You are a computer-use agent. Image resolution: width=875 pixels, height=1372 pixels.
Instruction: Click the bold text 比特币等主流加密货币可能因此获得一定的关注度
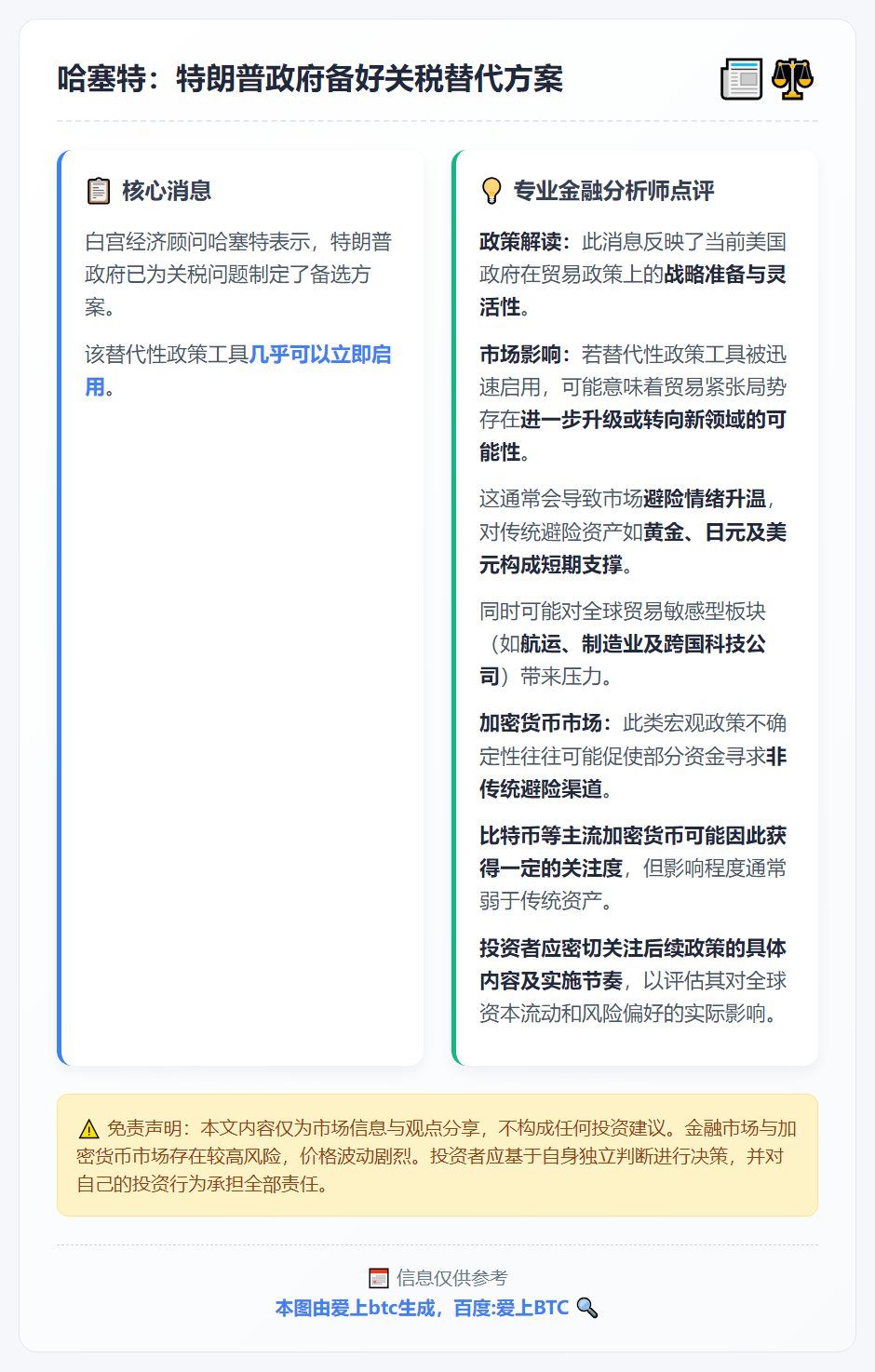coord(633,852)
